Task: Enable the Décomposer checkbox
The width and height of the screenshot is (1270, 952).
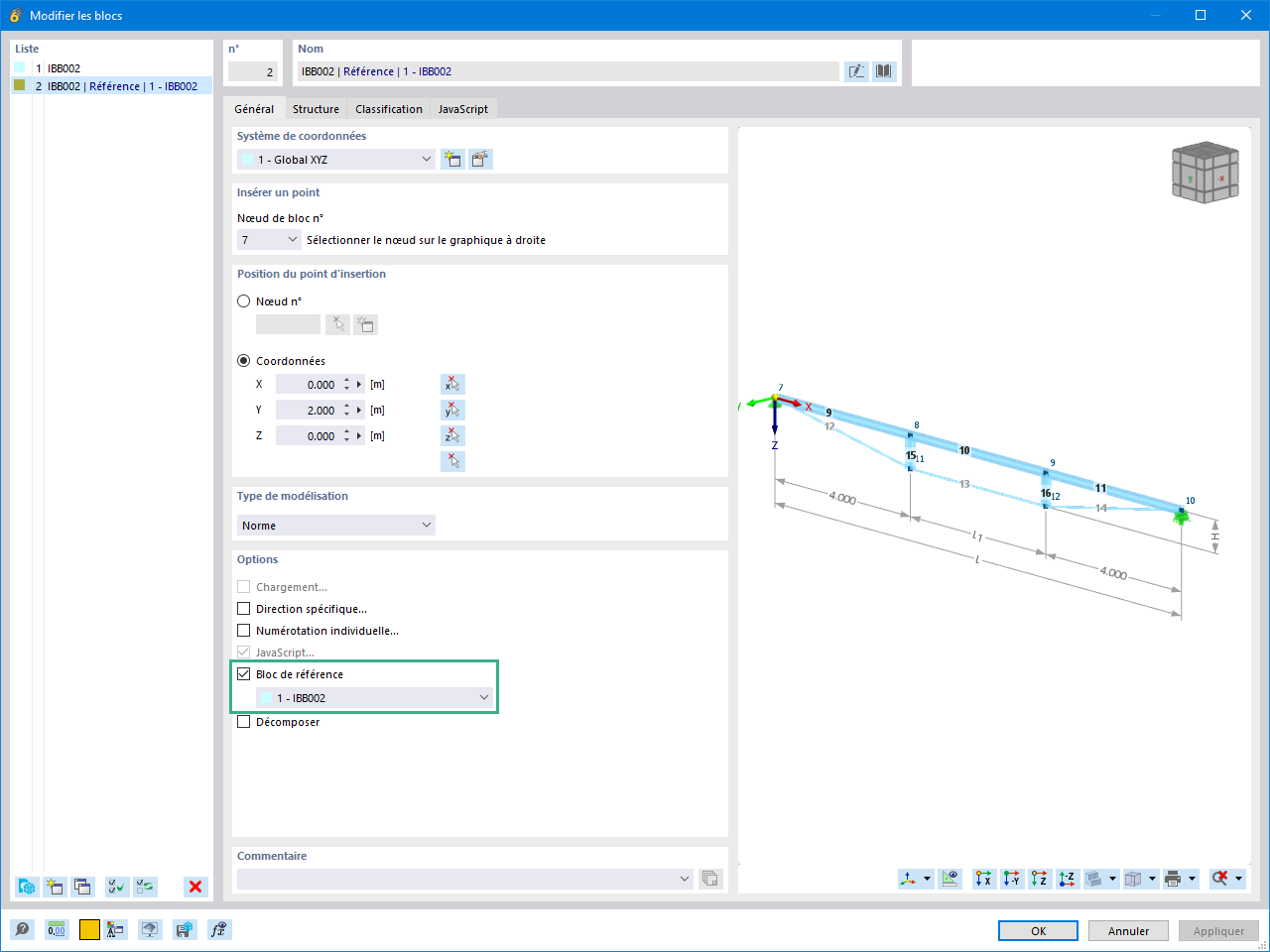Action: coord(244,722)
